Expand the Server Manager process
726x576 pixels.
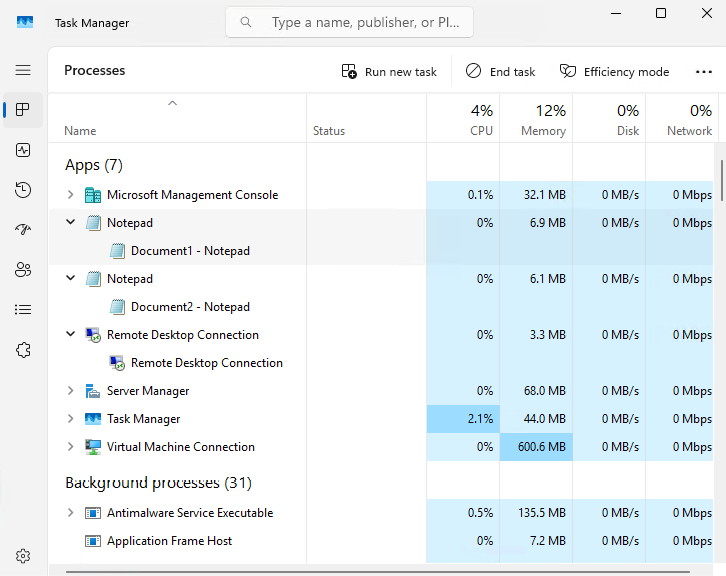click(x=70, y=390)
